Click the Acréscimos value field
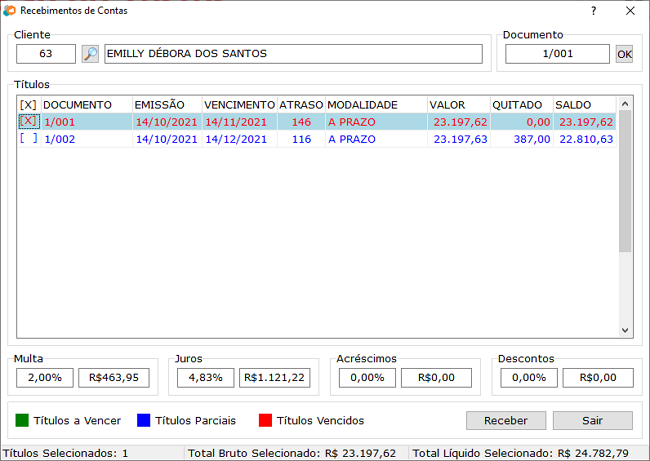650x461 pixels. [x=436, y=378]
